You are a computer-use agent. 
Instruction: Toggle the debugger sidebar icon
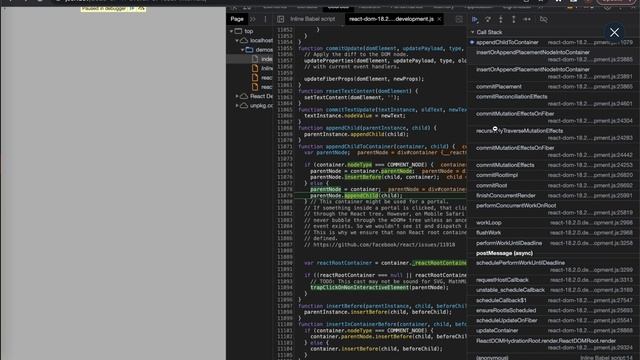pos(459,19)
